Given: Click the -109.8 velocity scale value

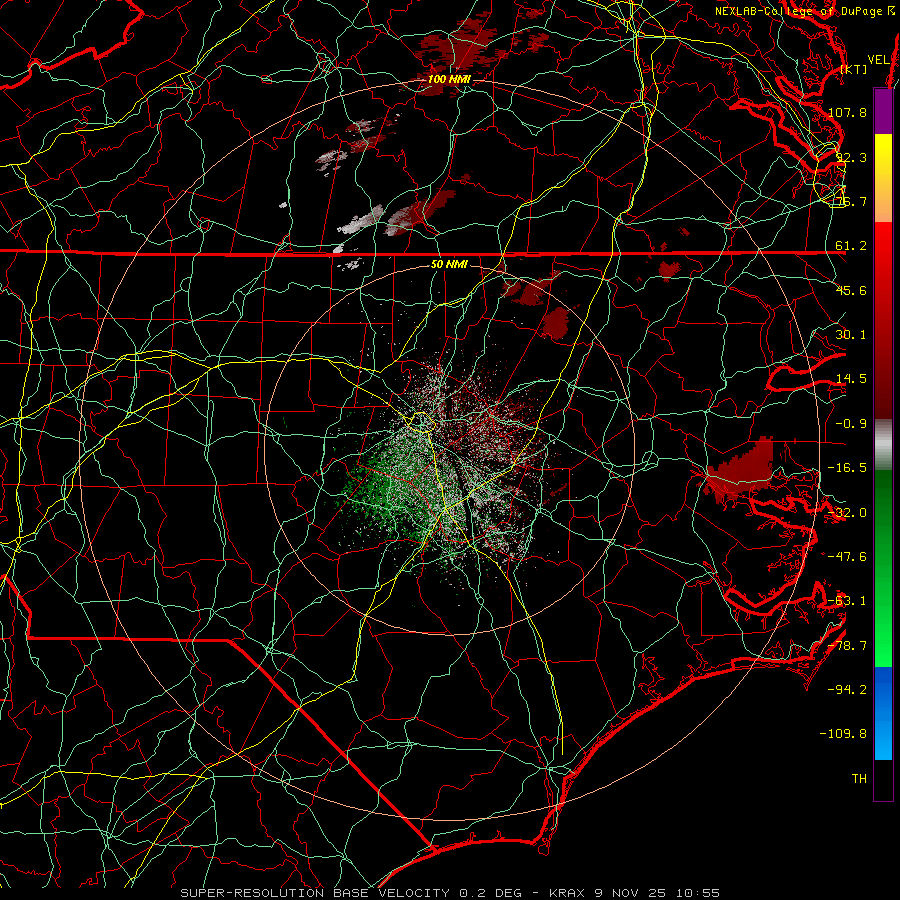Looking at the screenshot, I should [x=844, y=734].
